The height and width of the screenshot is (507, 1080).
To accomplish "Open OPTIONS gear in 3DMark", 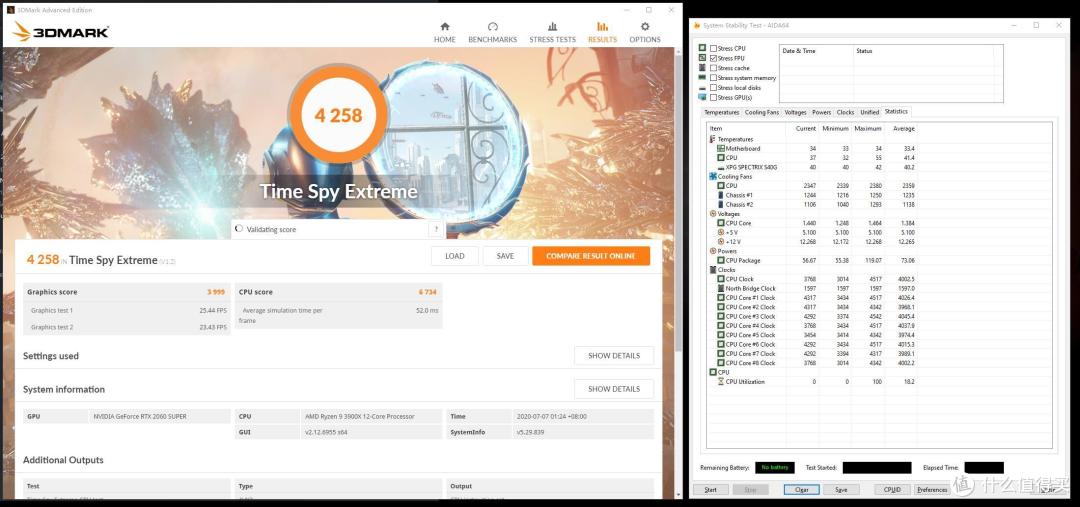I will [x=645, y=32].
